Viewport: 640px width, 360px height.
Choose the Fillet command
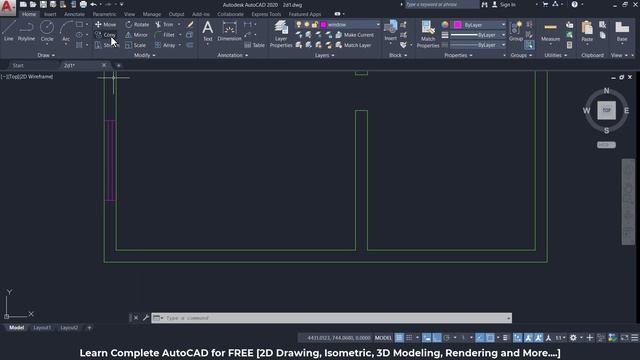tap(165, 35)
